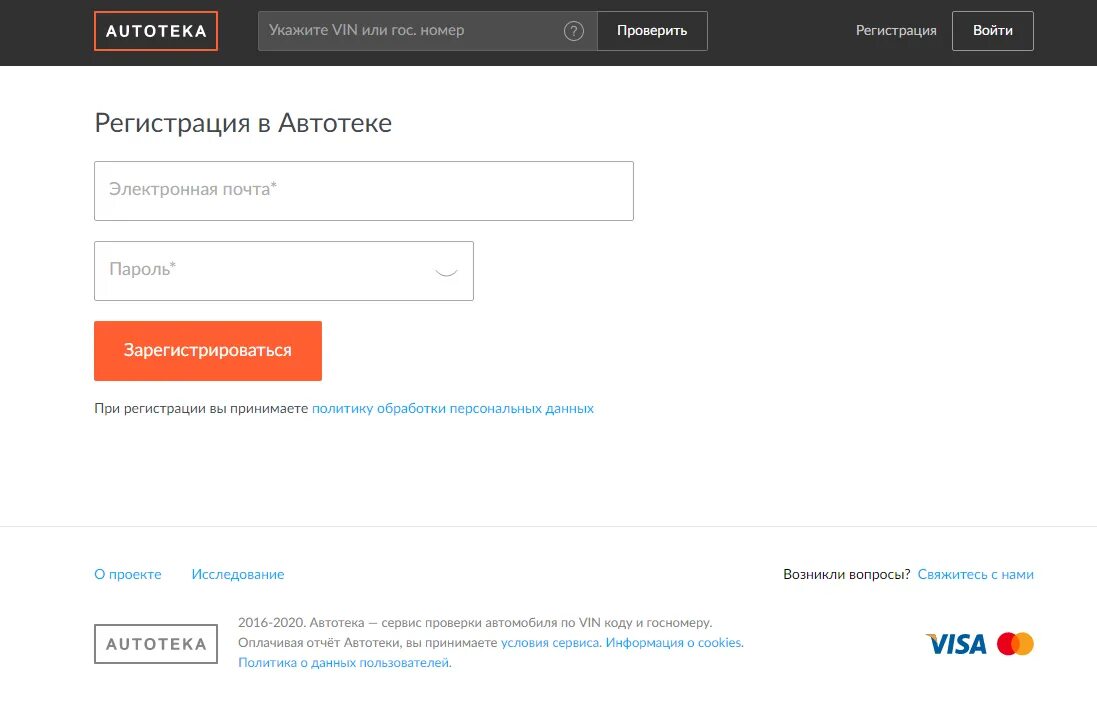Click the question mark help icon
The height and width of the screenshot is (707, 1097).
574,31
